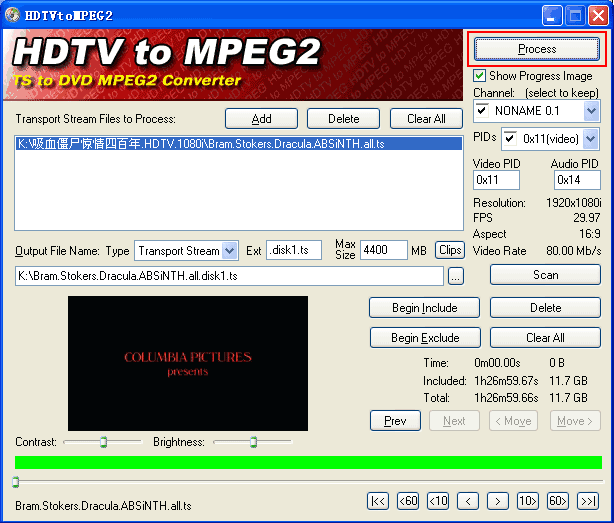
Task: Open the output file browse (...) button
Action: point(455,276)
